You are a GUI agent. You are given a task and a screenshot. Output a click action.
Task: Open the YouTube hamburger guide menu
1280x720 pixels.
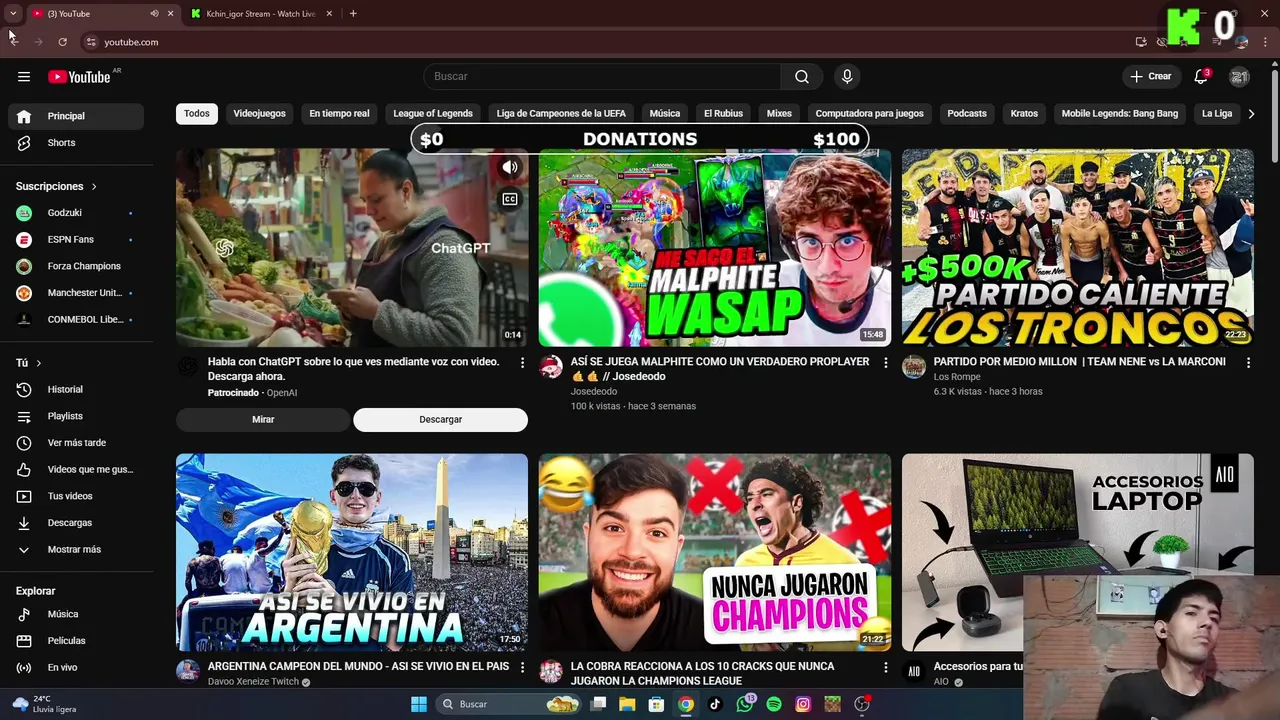coord(24,77)
